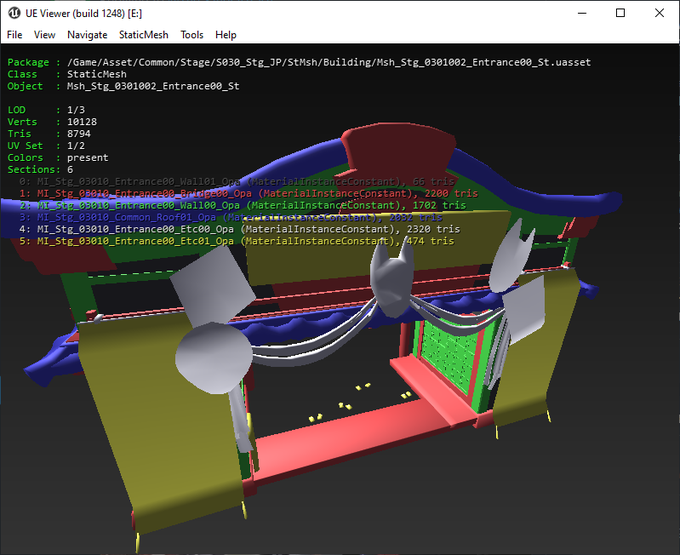Open the Tools menu
Image resolution: width=680 pixels, height=555 pixels.
[x=192, y=35]
